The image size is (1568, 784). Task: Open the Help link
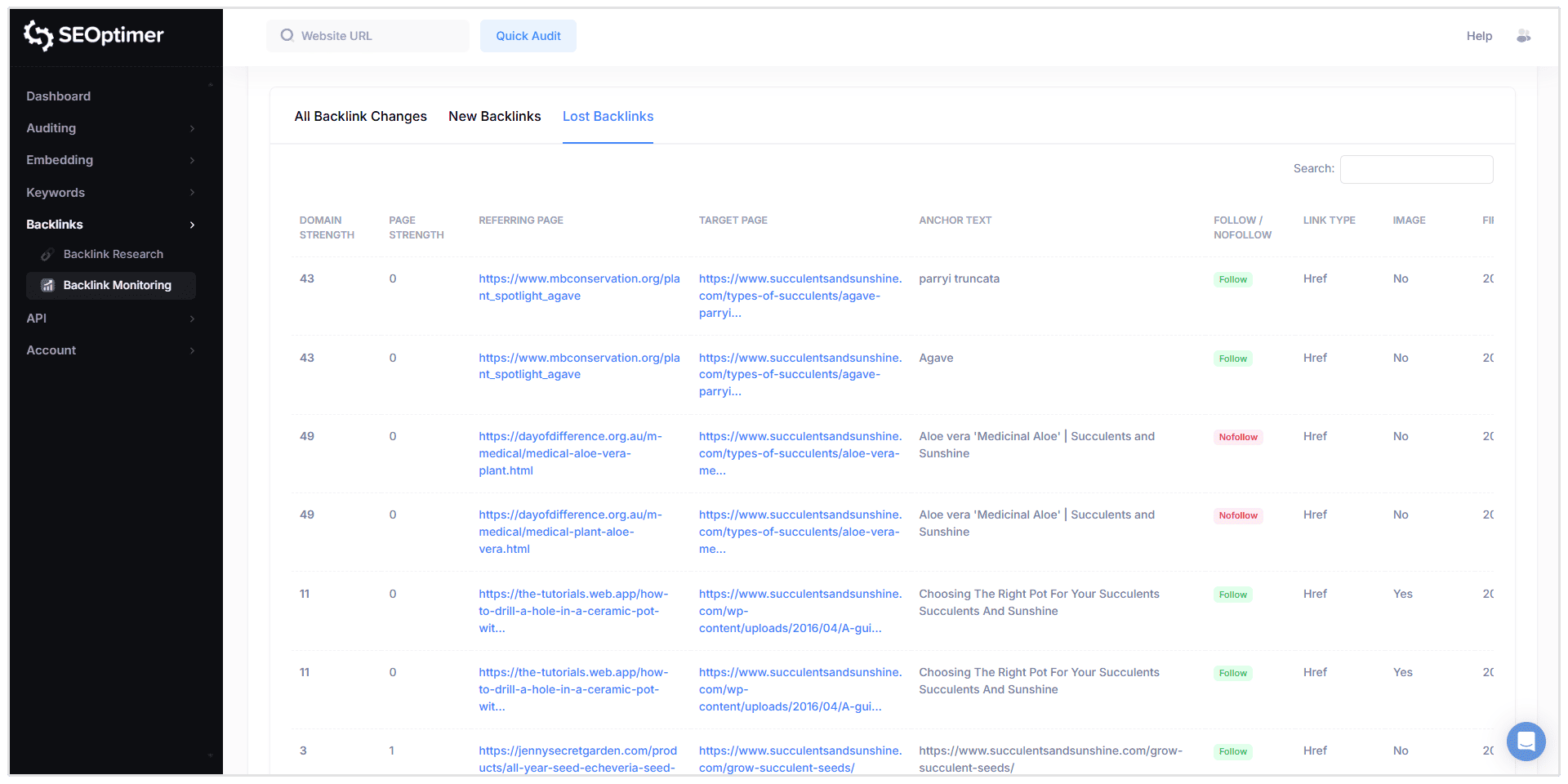click(1479, 36)
